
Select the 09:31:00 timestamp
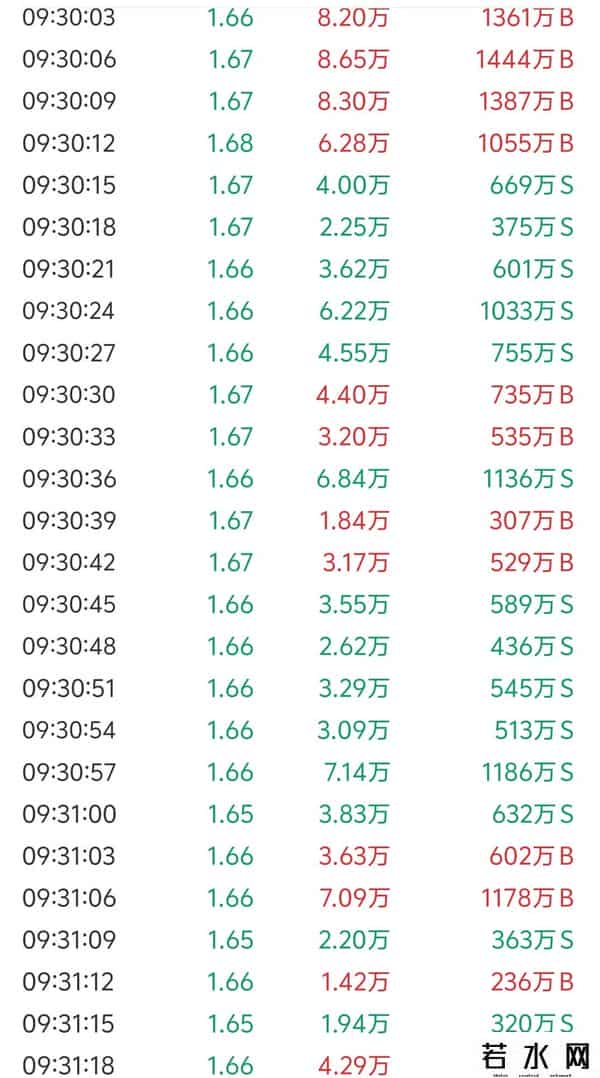69,814
